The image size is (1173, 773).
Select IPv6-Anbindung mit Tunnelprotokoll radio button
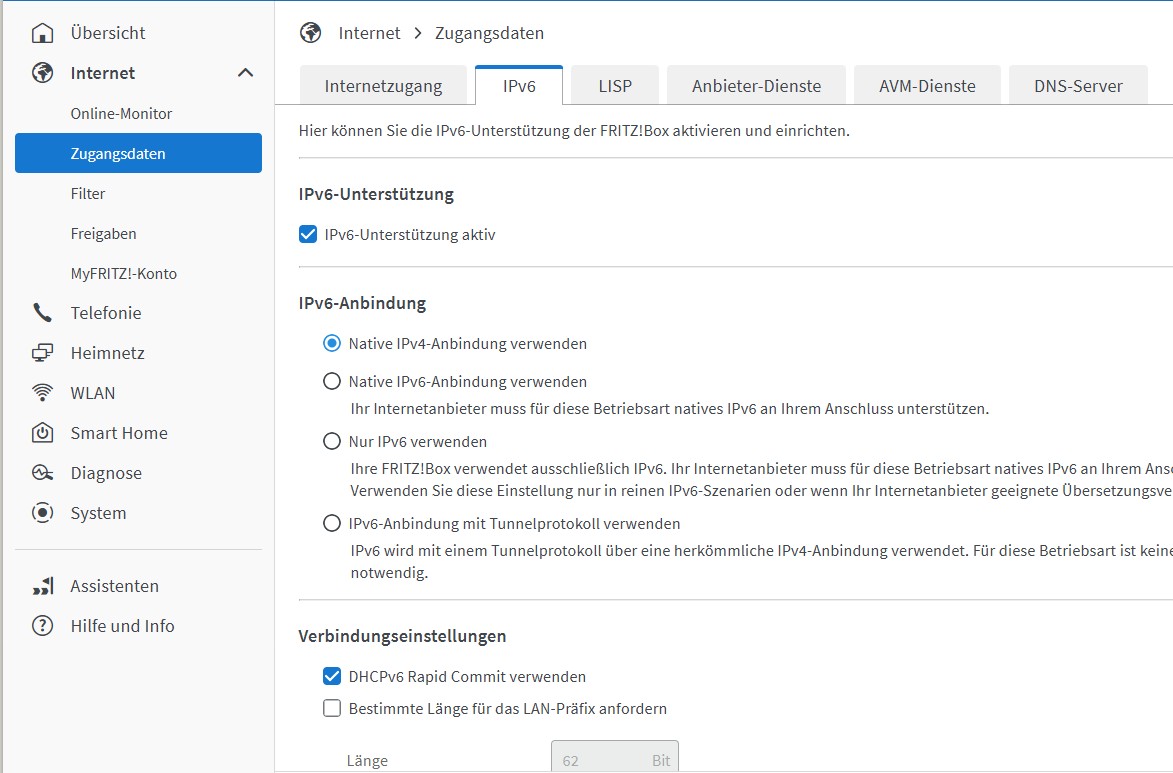(331, 523)
